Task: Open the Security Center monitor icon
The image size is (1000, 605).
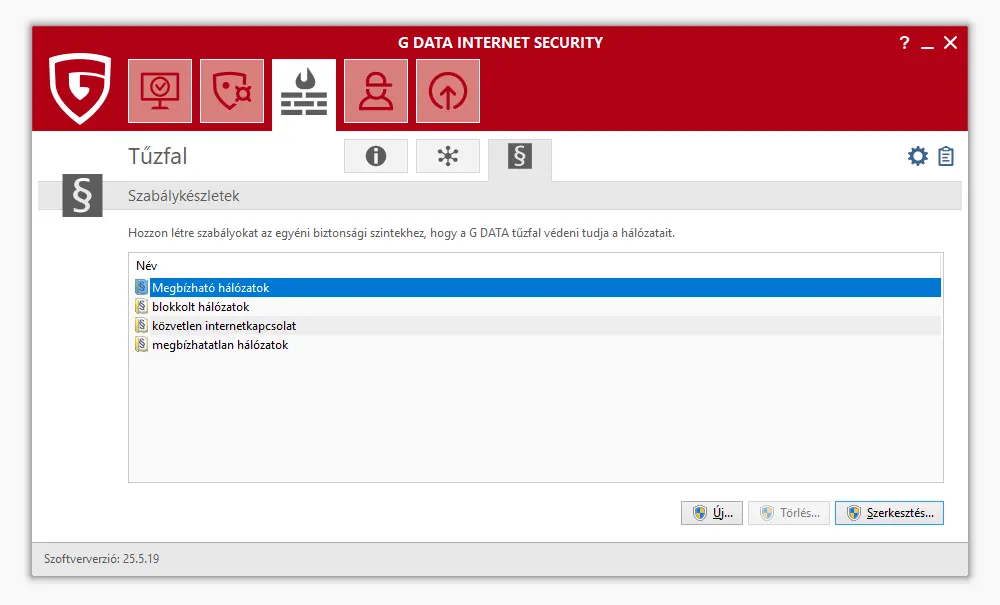Action: [x=160, y=91]
